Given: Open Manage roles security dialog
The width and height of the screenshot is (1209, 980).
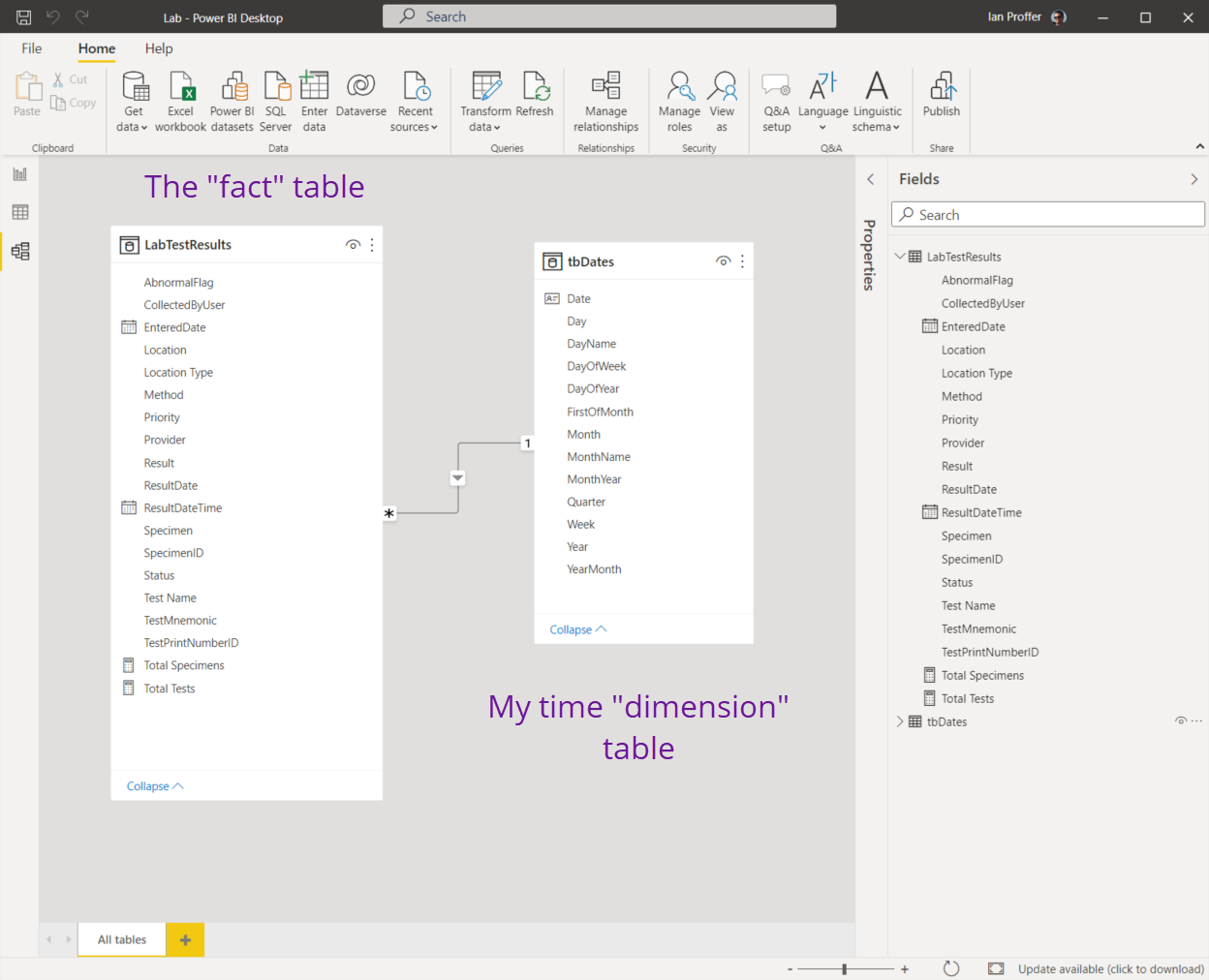Looking at the screenshot, I should pos(680,102).
